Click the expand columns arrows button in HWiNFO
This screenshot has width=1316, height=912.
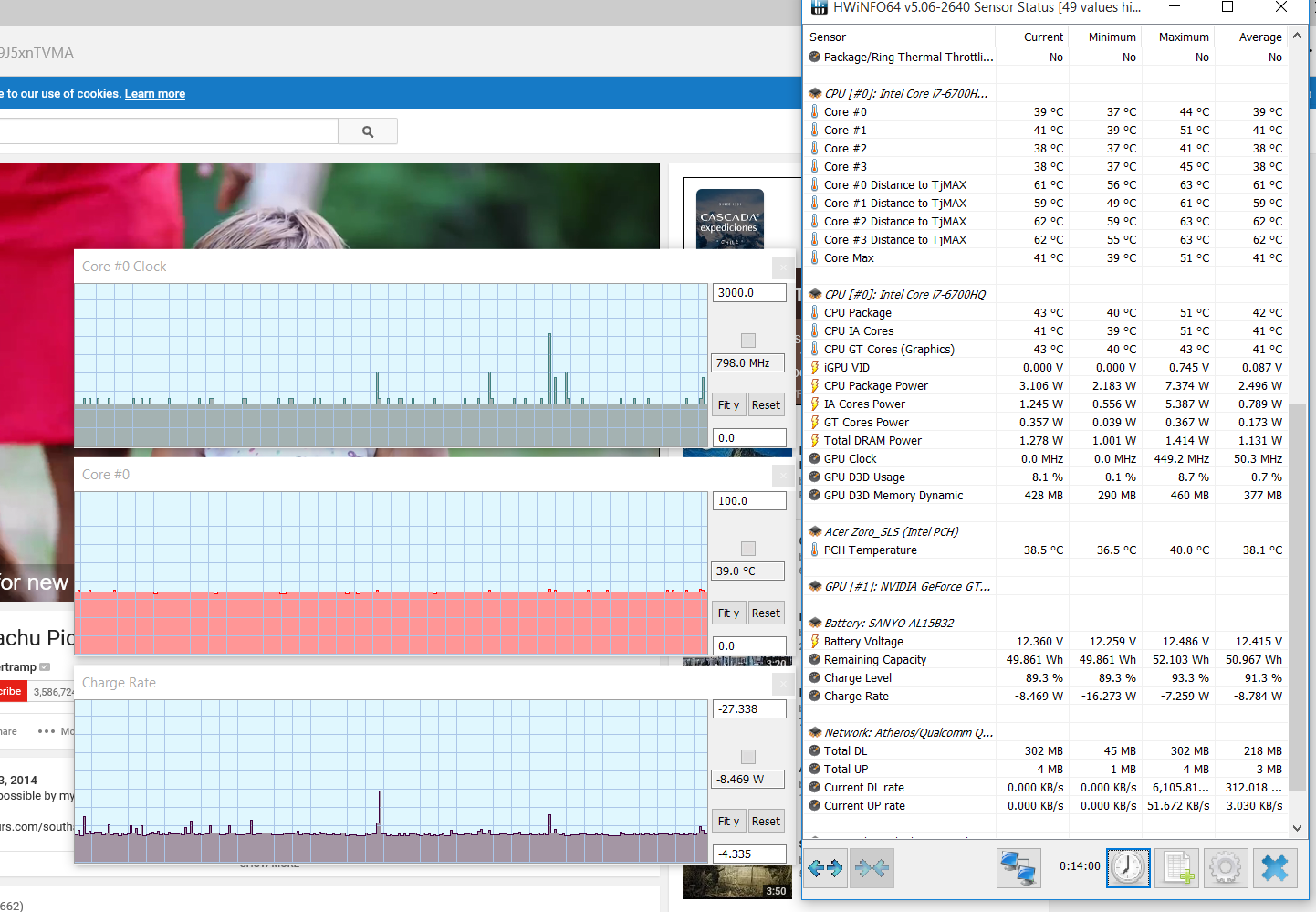click(825, 867)
